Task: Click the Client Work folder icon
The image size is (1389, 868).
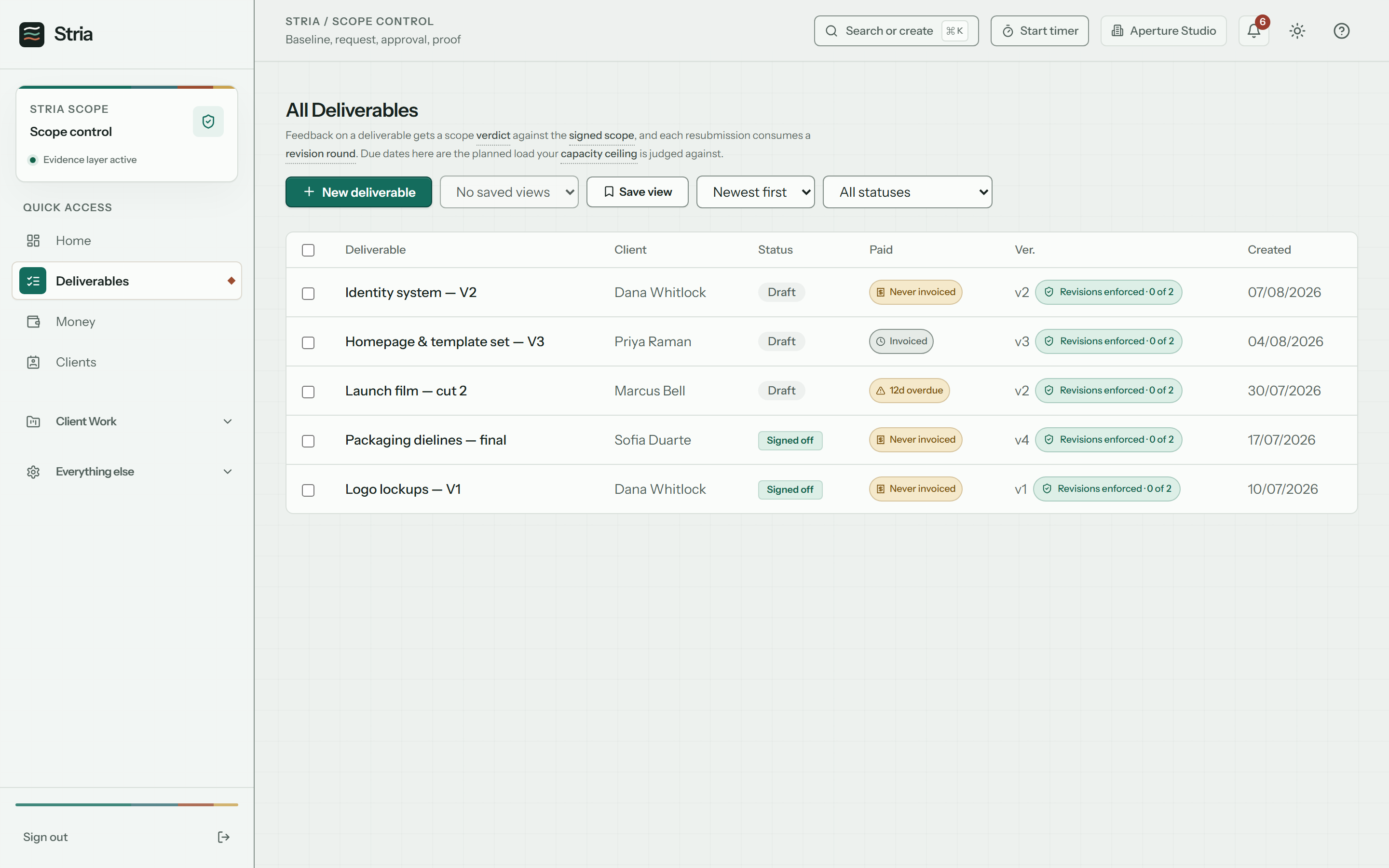Action: (33, 421)
